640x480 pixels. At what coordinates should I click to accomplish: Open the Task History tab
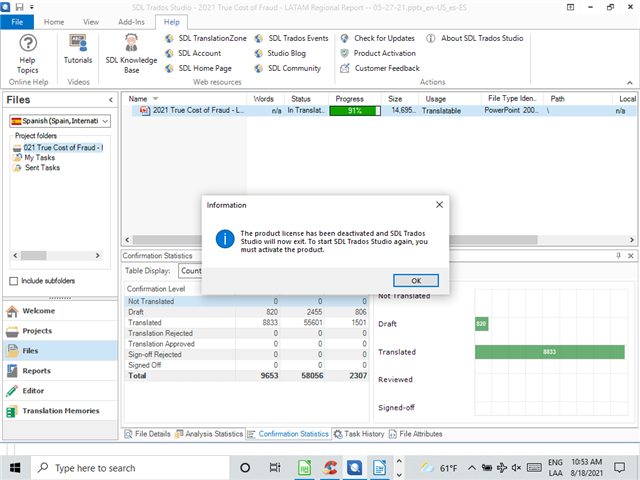[359, 434]
